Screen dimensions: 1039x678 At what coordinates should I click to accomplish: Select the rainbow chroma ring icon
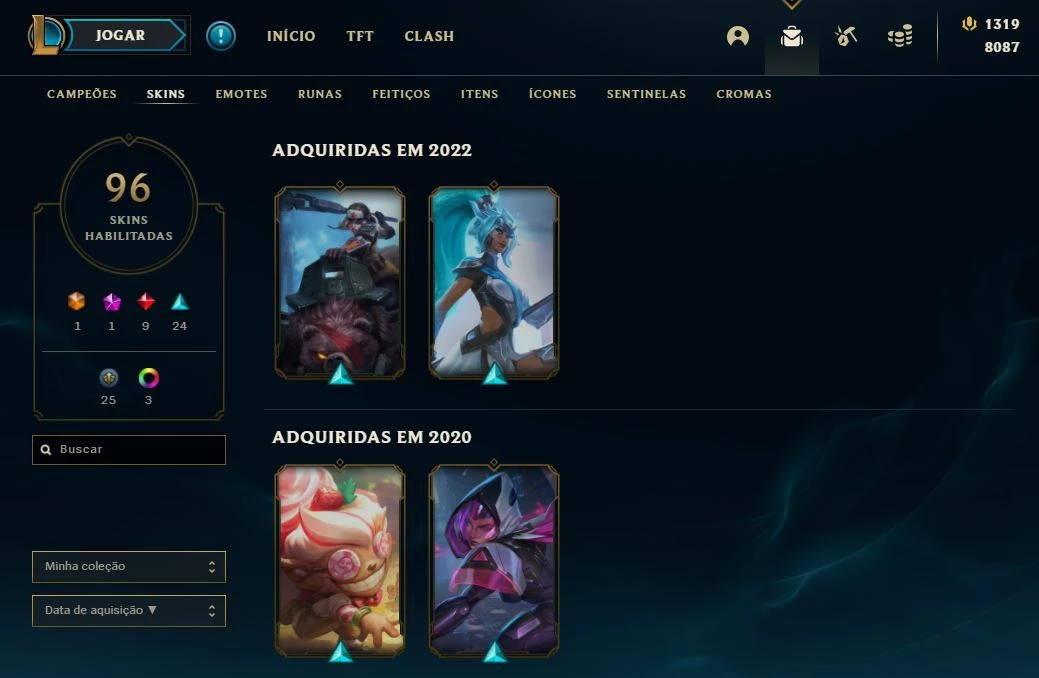[x=148, y=378]
